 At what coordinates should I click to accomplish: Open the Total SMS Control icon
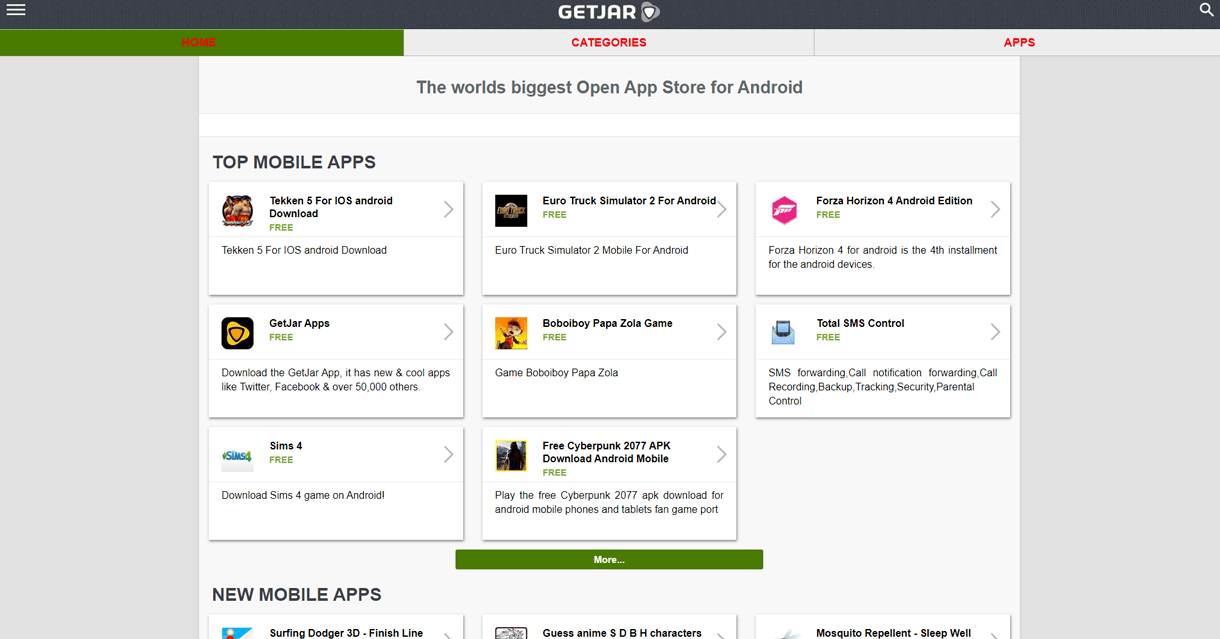pos(784,333)
